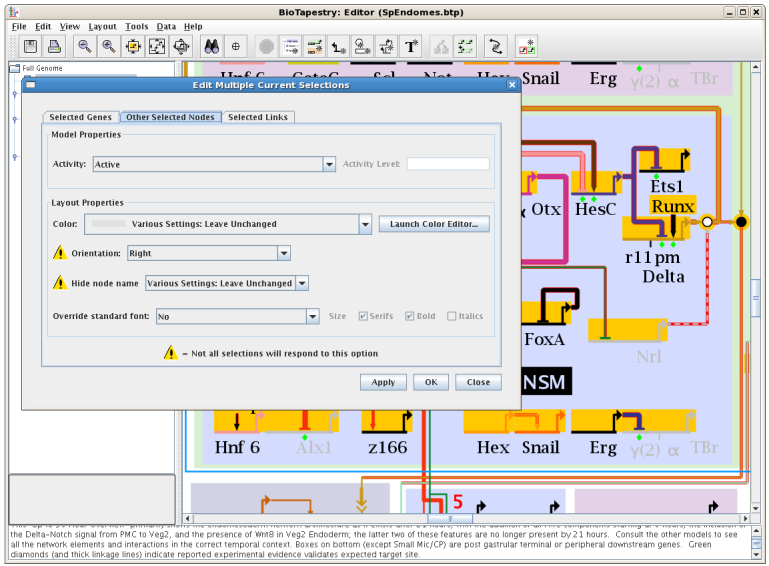The width and height of the screenshot is (769, 566).
Task: Click the Zoom In magnifier icon
Action: pos(108,46)
